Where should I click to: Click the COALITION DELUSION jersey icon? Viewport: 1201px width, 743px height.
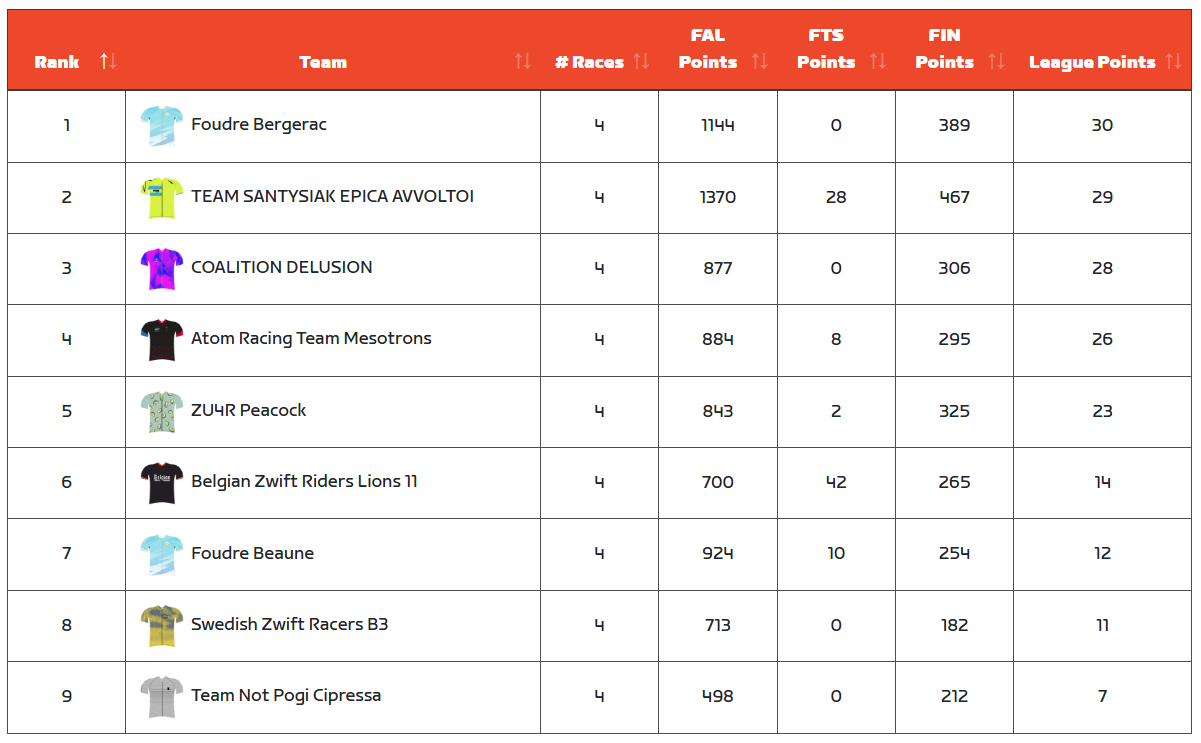click(x=161, y=269)
